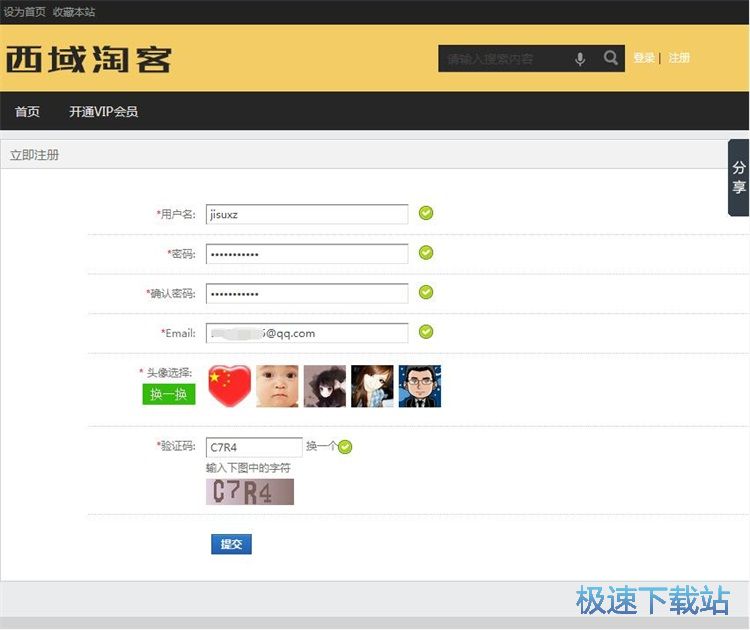This screenshot has width=750, height=630.
Task: Open the 分享 share side tab
Action: tap(739, 177)
